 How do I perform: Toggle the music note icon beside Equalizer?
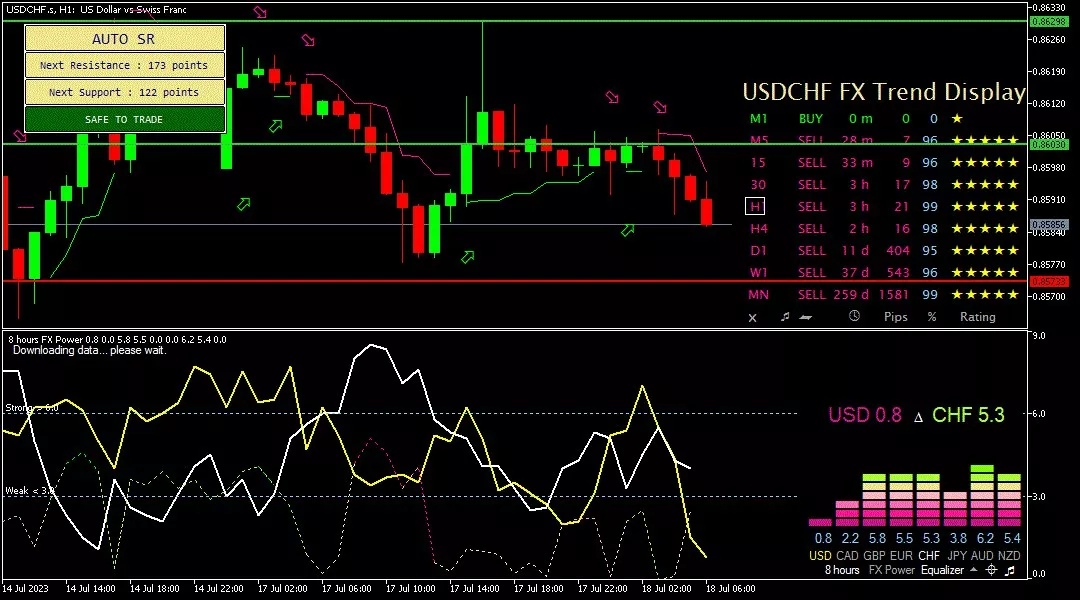tap(1010, 570)
